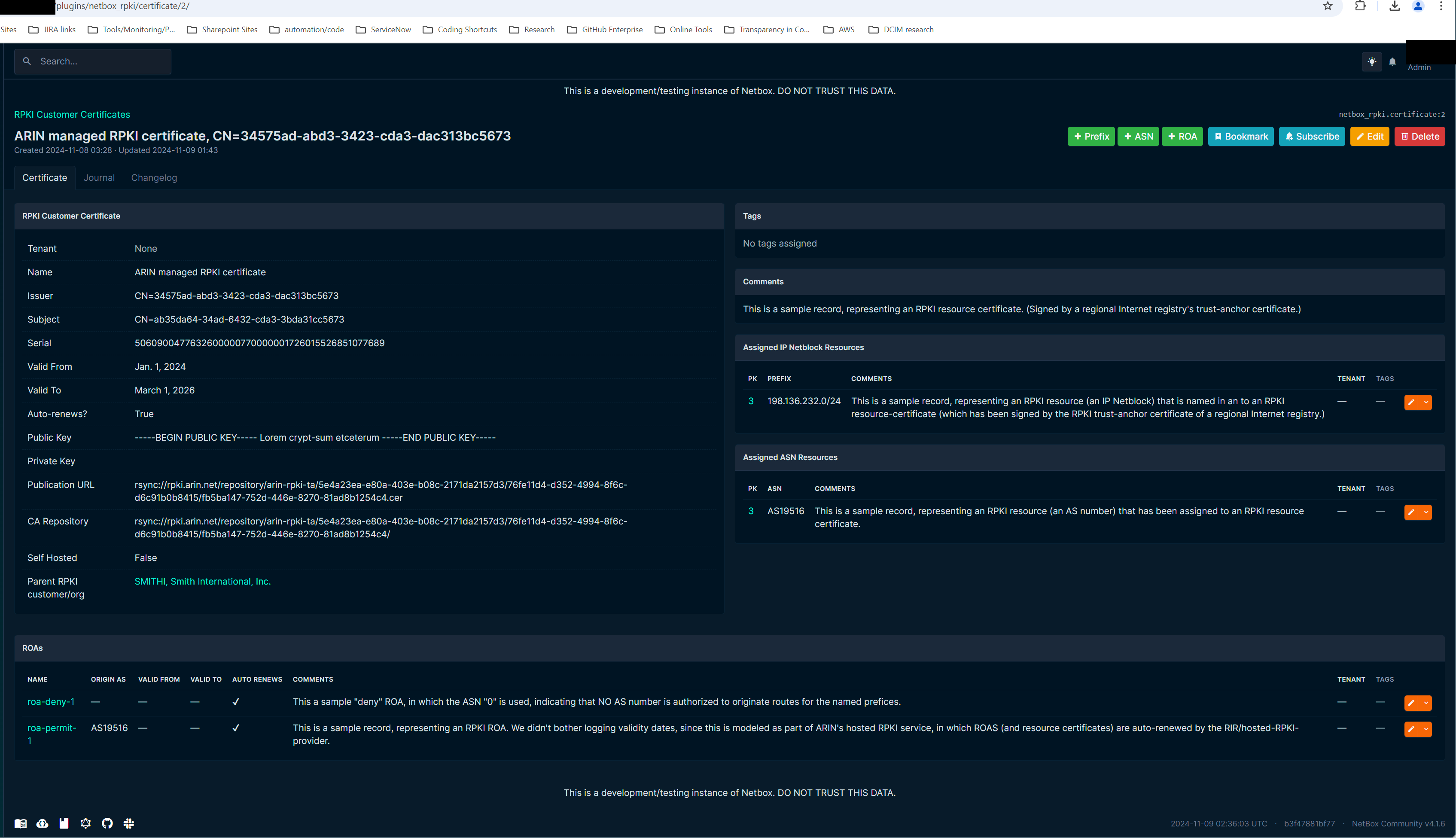
Task: Click the search magnifier icon
Action: 27,61
